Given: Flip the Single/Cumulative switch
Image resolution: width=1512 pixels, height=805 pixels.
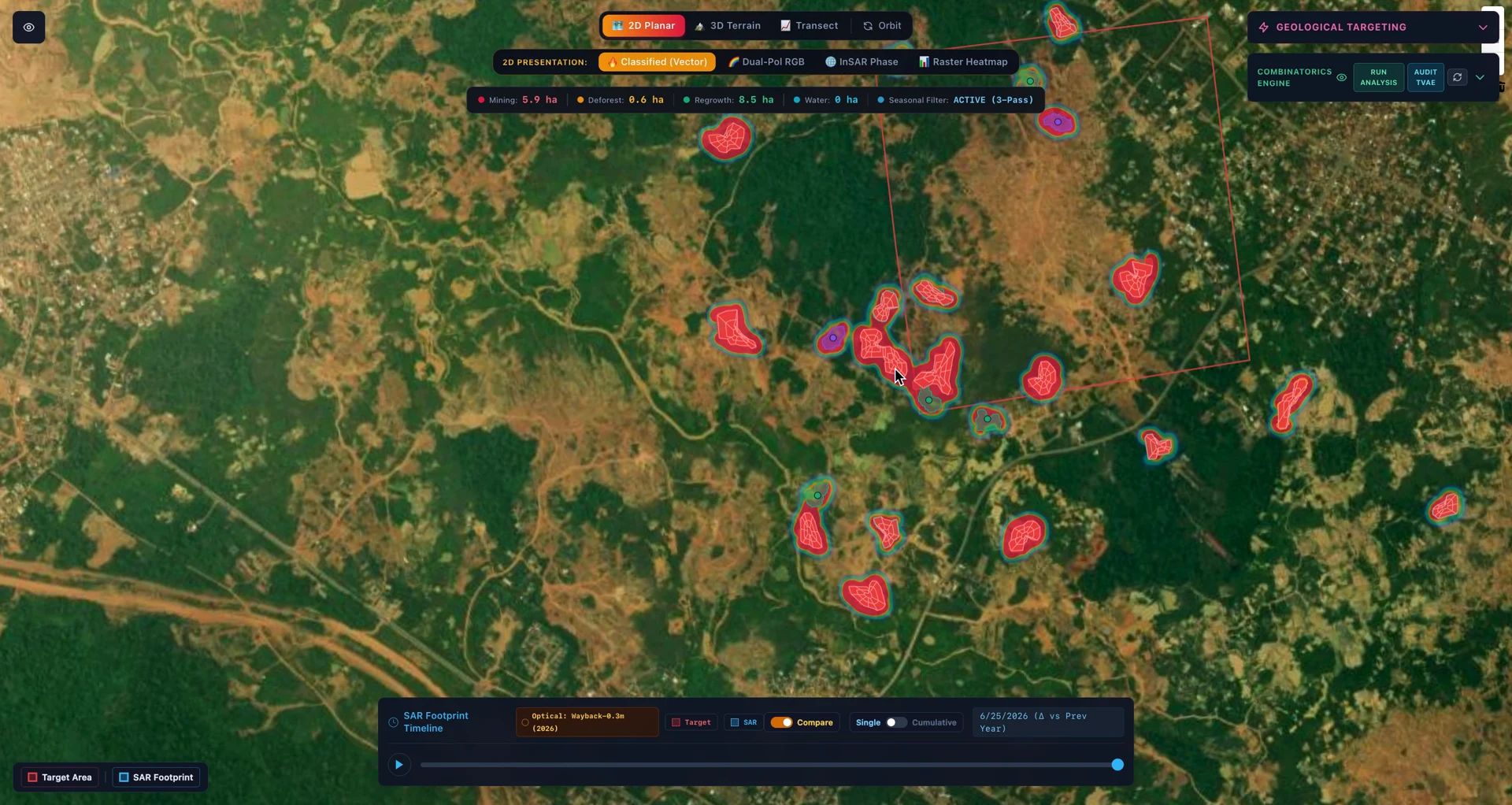Looking at the screenshot, I should (896, 722).
